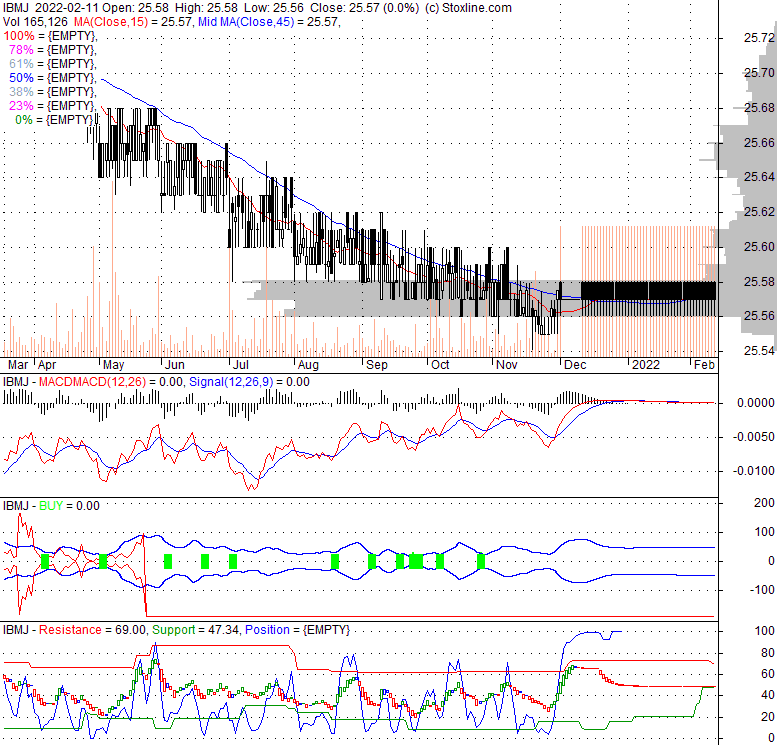Click the -0.0100 MACD axis label

(x=754, y=470)
